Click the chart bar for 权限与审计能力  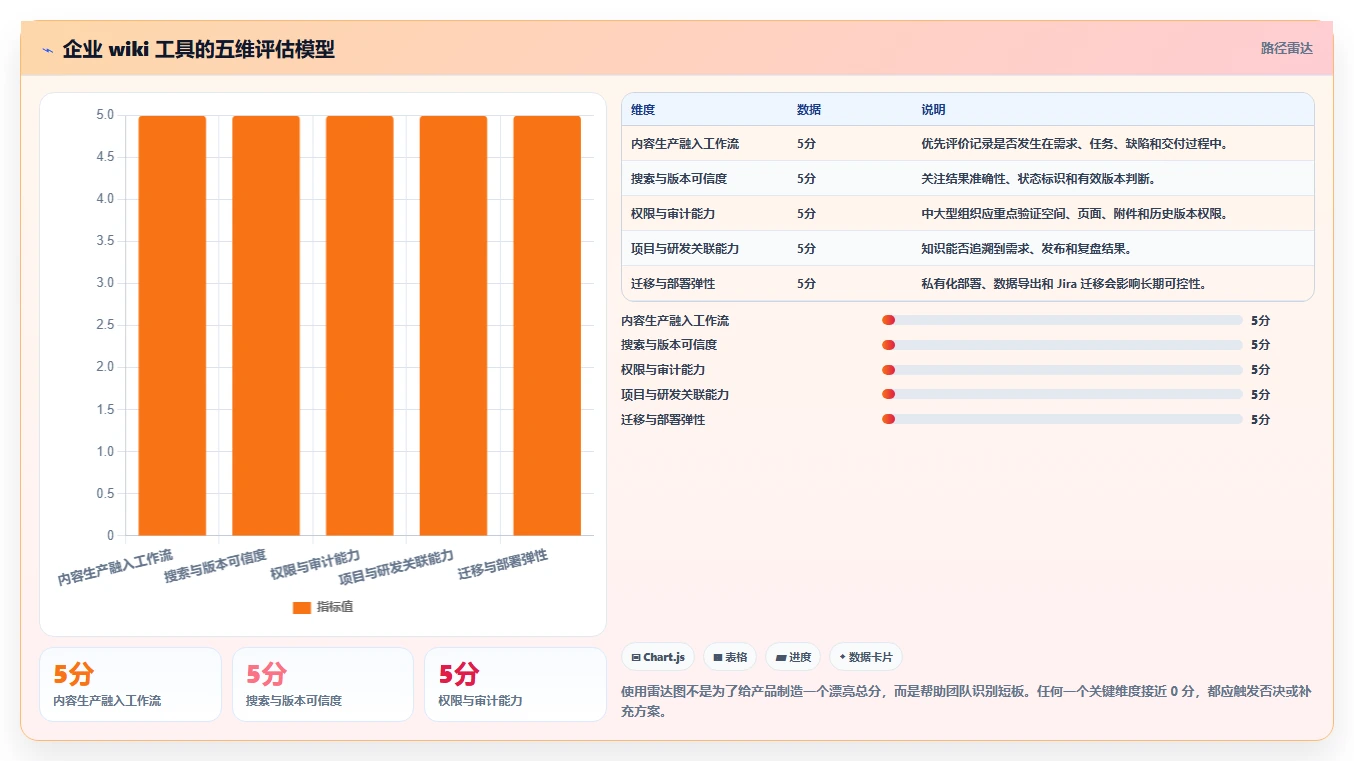[360, 325]
